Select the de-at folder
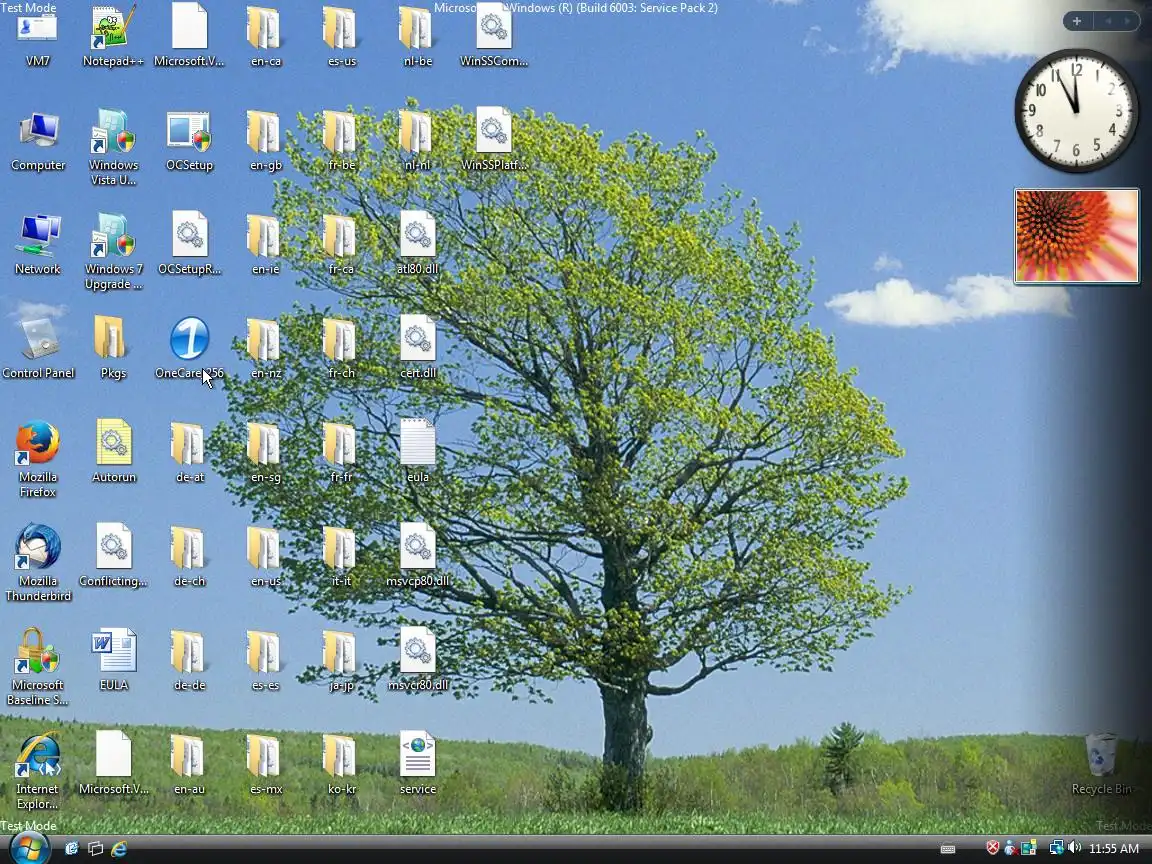The image size is (1152, 864). [x=190, y=453]
